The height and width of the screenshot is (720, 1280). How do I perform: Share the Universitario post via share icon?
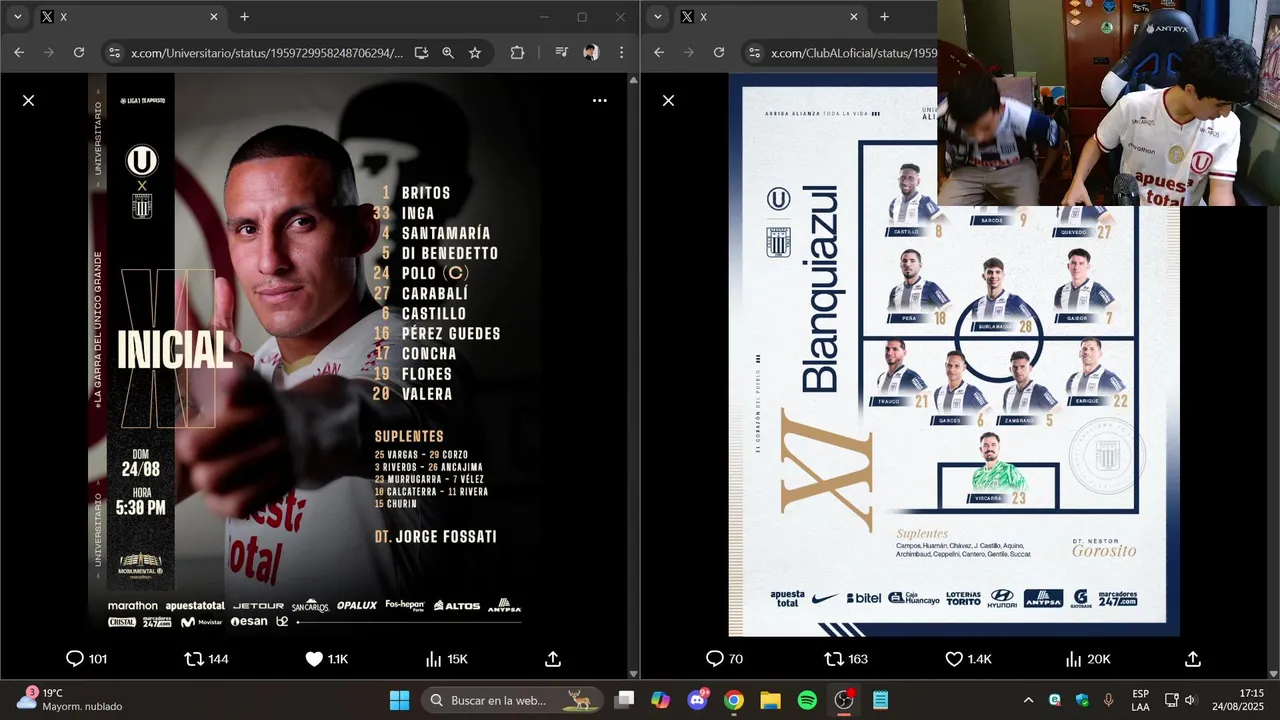pos(553,659)
